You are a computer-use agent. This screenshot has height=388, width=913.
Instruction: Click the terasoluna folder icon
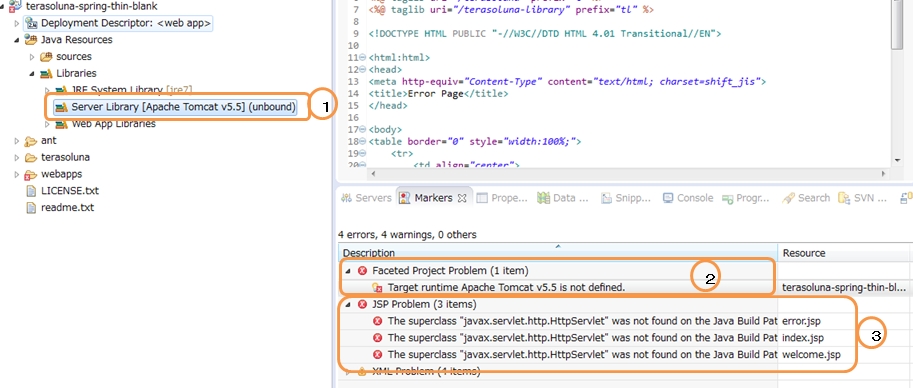click(31, 158)
